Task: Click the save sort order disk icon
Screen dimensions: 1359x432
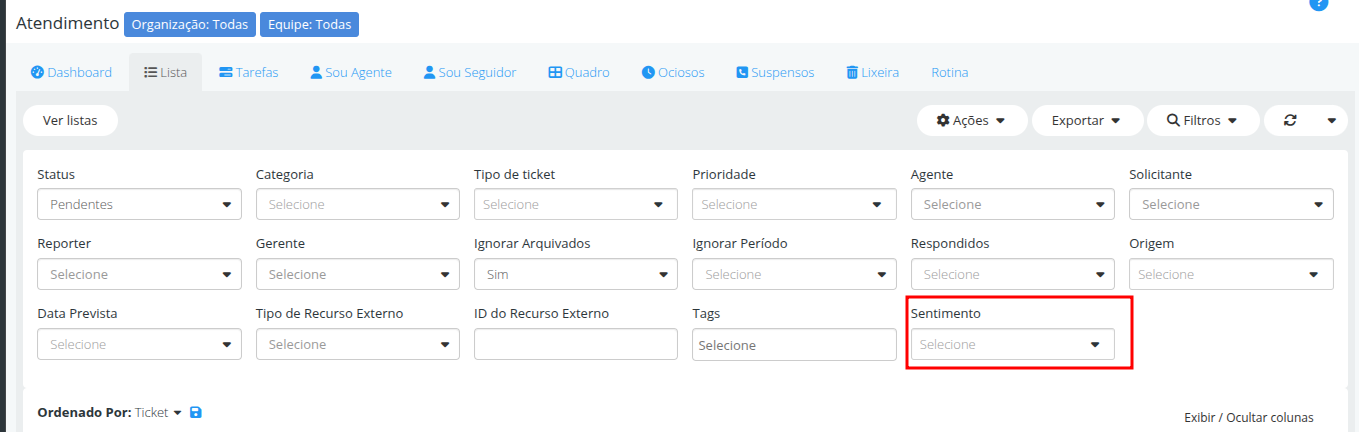Action: [196, 412]
